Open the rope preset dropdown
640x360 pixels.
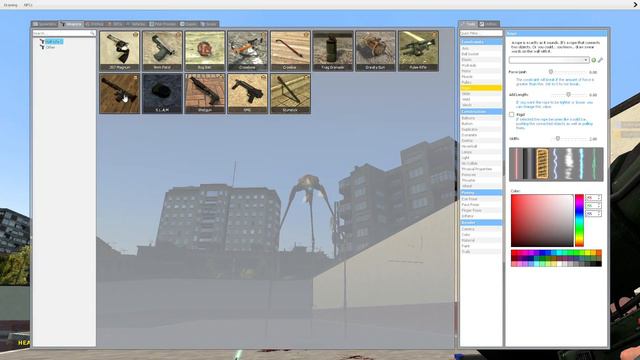pyautogui.click(x=549, y=60)
